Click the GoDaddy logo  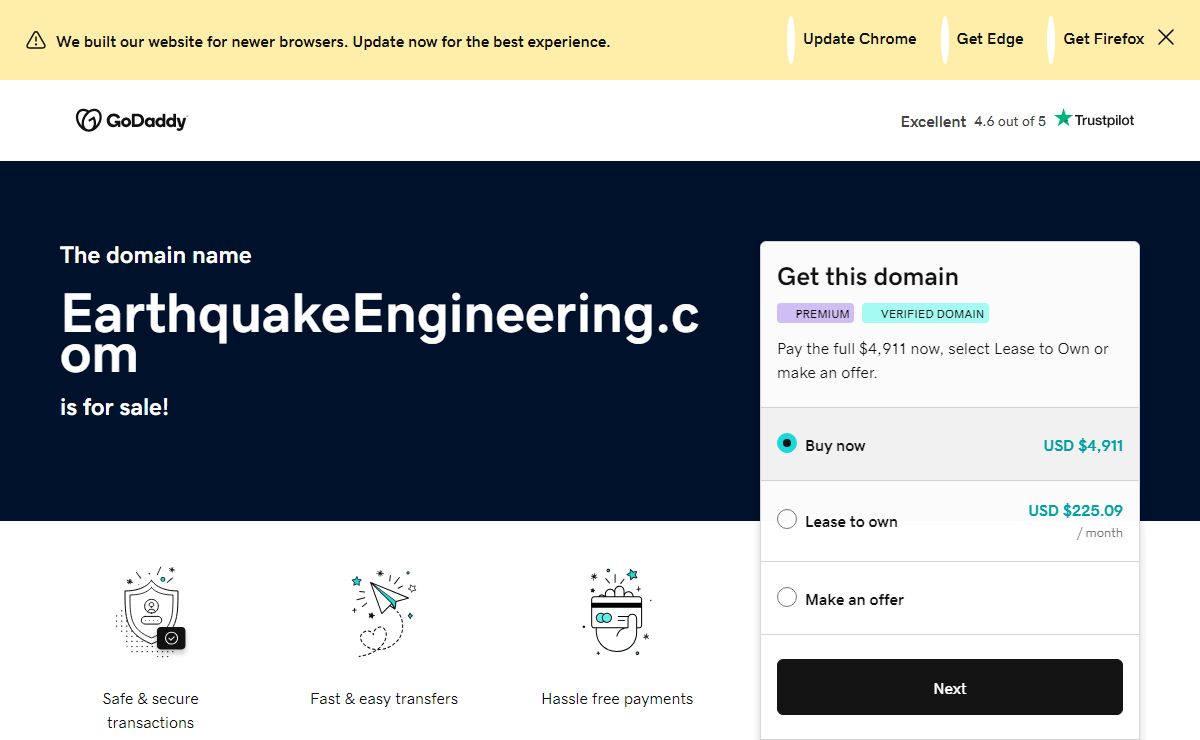[131, 120]
